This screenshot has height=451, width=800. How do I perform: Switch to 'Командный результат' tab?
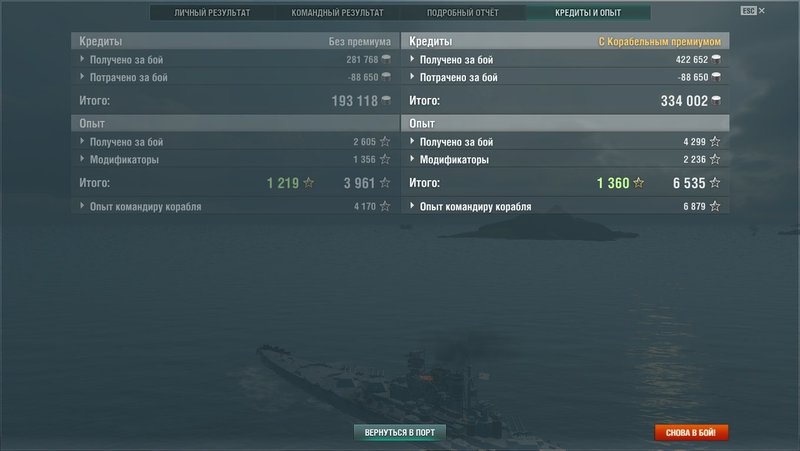click(x=337, y=13)
